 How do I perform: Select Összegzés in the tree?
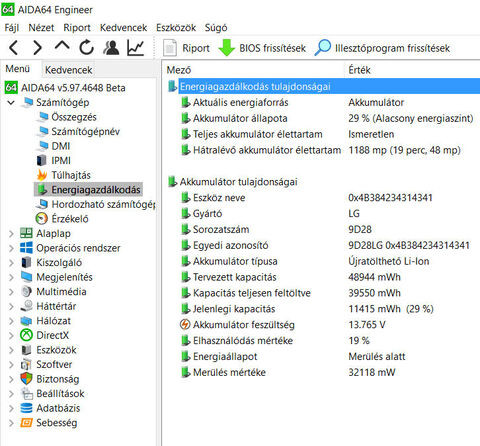tap(74, 117)
